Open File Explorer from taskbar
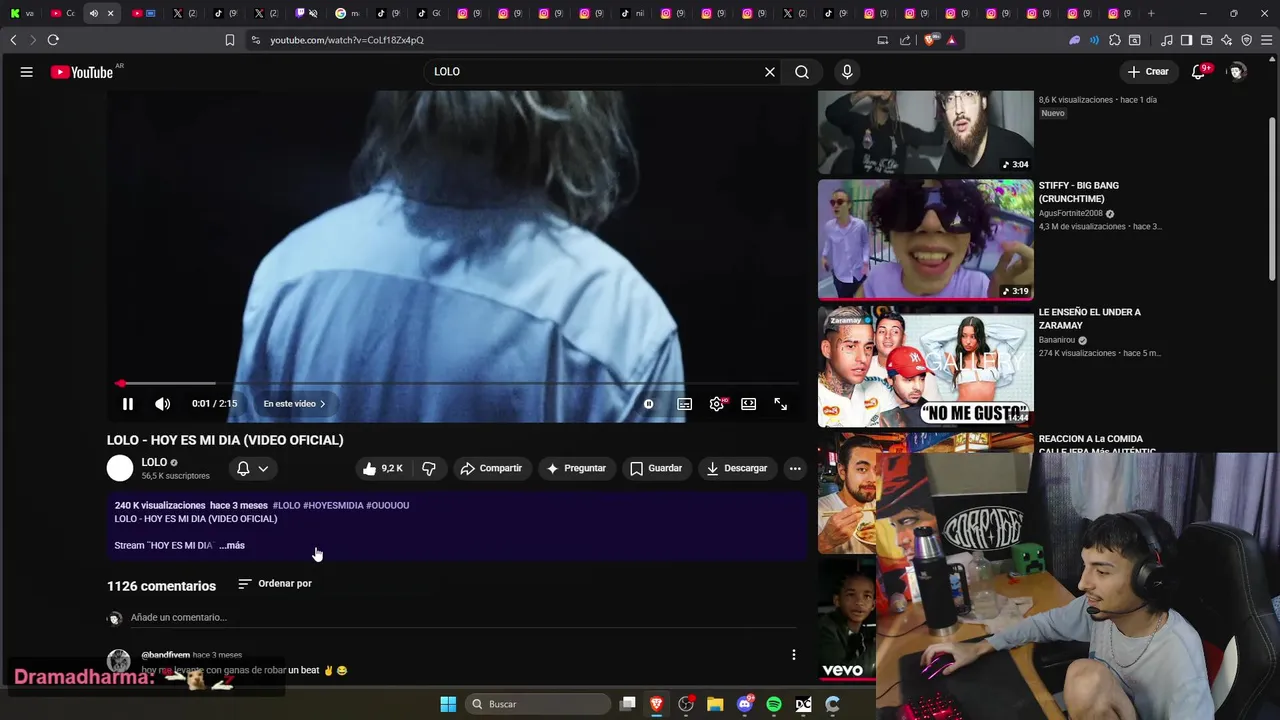Viewport: 1280px width, 720px height. [x=715, y=704]
